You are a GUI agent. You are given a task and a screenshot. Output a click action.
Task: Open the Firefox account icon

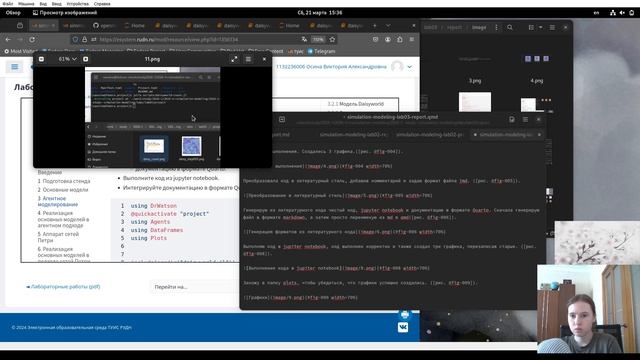[388, 40]
